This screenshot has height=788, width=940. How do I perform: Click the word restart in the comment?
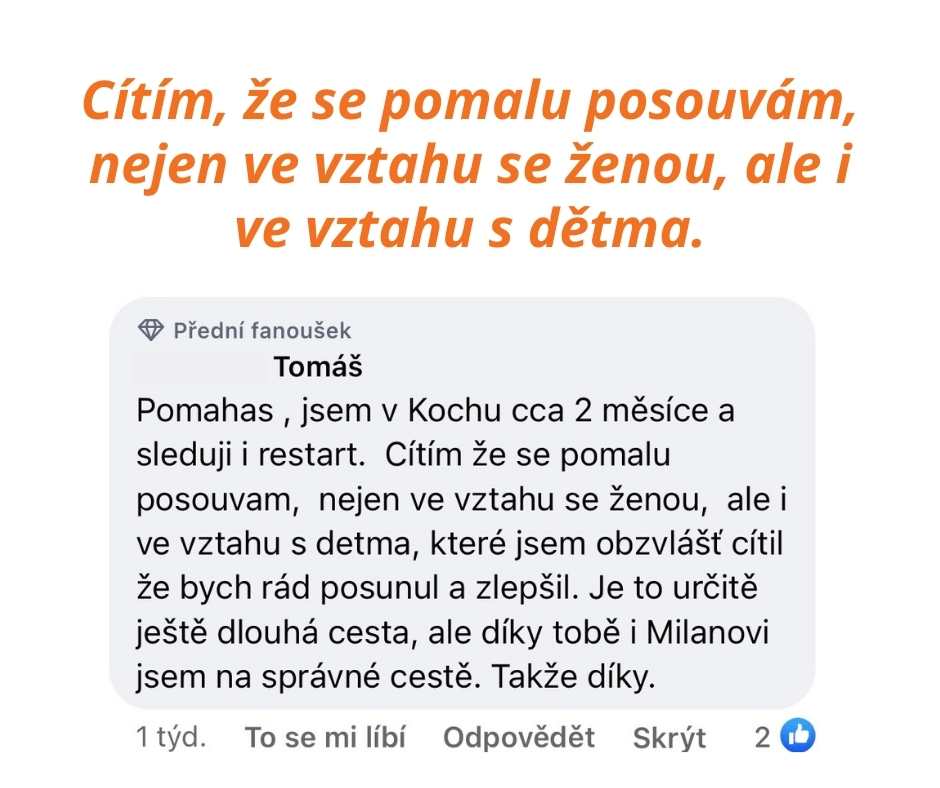(311, 455)
